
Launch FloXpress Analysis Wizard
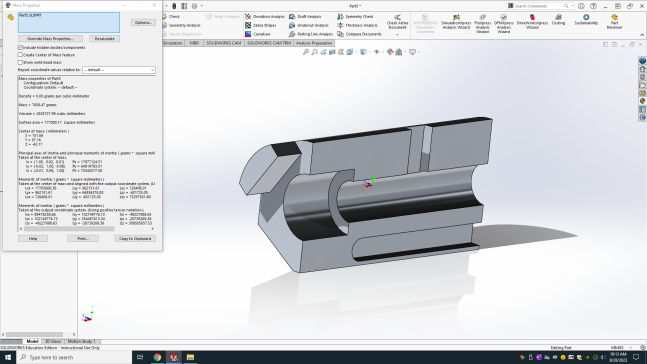(x=482, y=23)
